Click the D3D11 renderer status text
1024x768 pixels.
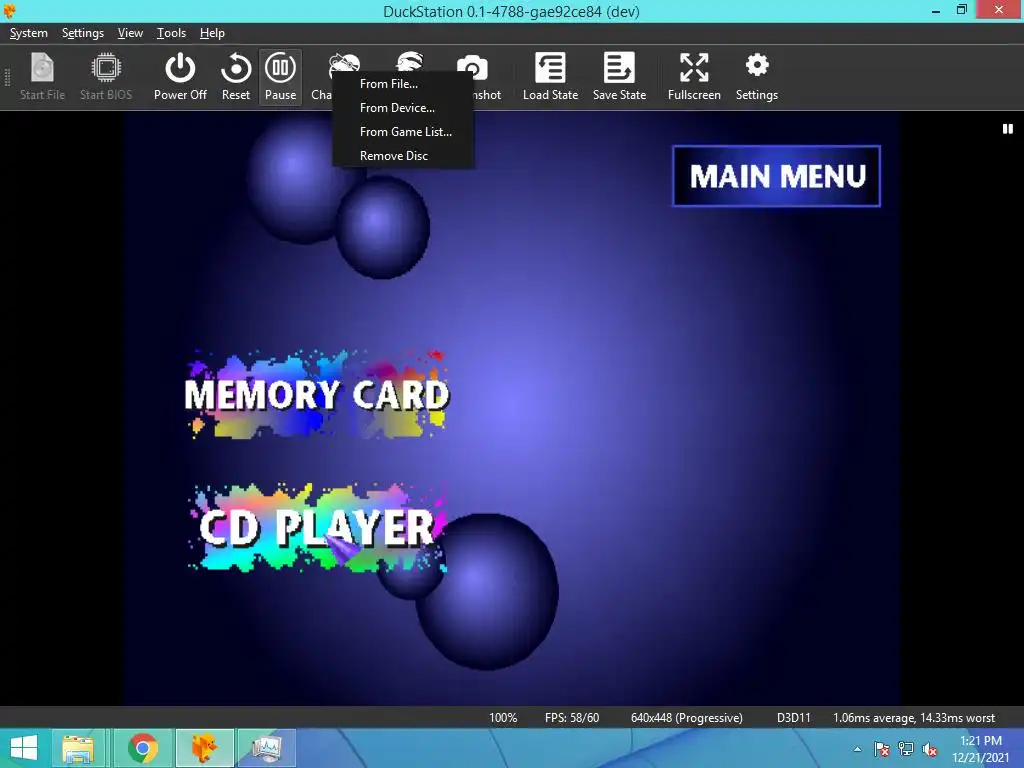(793, 718)
